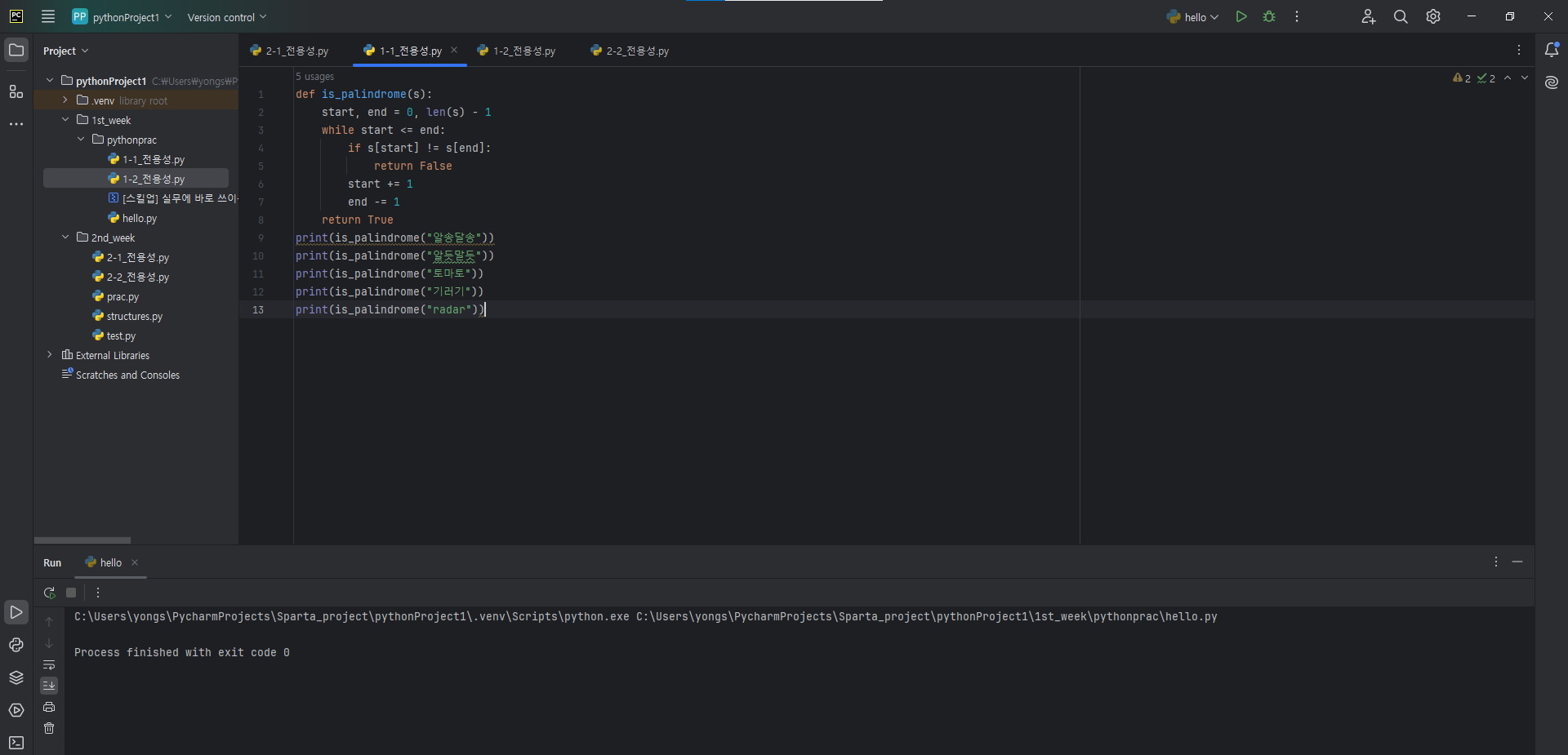The image size is (1568, 755).
Task: Select the 스킬업 document in project tree
Action: [x=173, y=198]
